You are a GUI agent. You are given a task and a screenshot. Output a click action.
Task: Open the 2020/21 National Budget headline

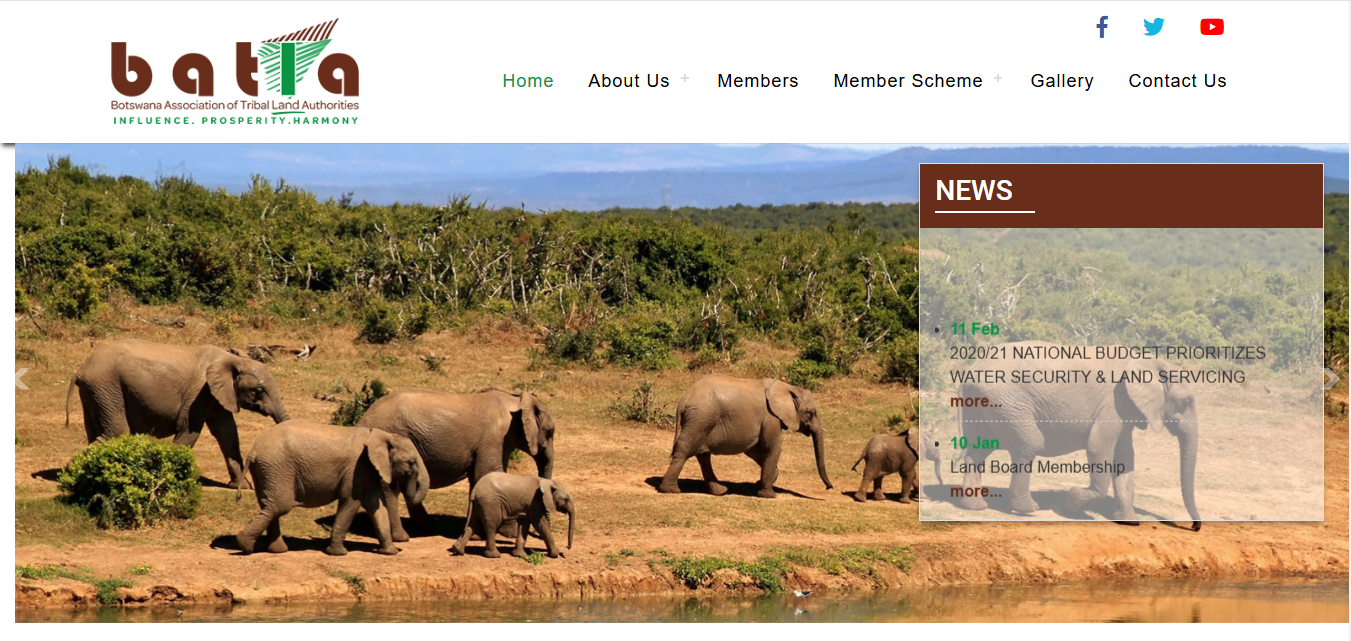pyautogui.click(x=1107, y=365)
